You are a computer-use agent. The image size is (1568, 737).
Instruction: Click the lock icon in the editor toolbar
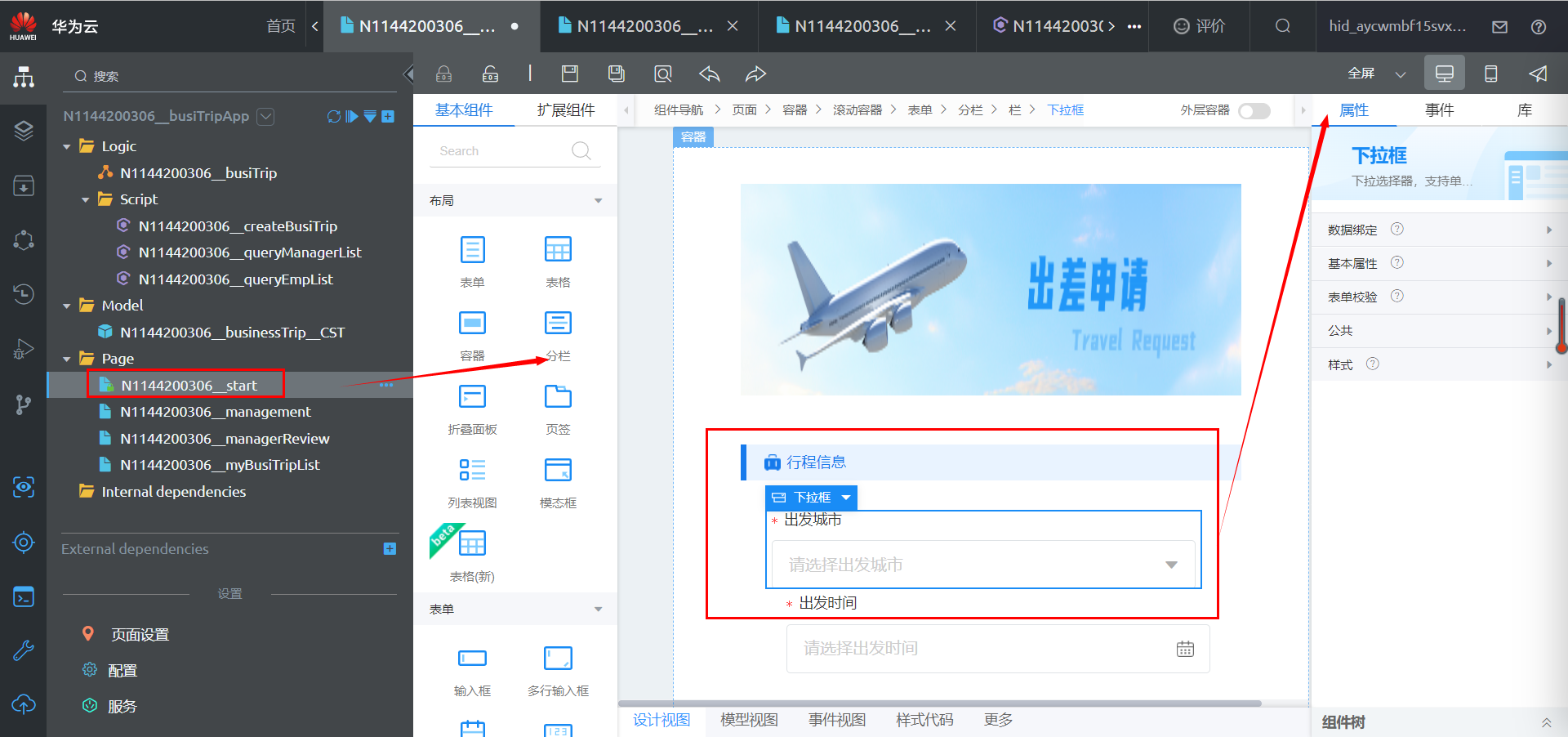pyautogui.click(x=443, y=74)
